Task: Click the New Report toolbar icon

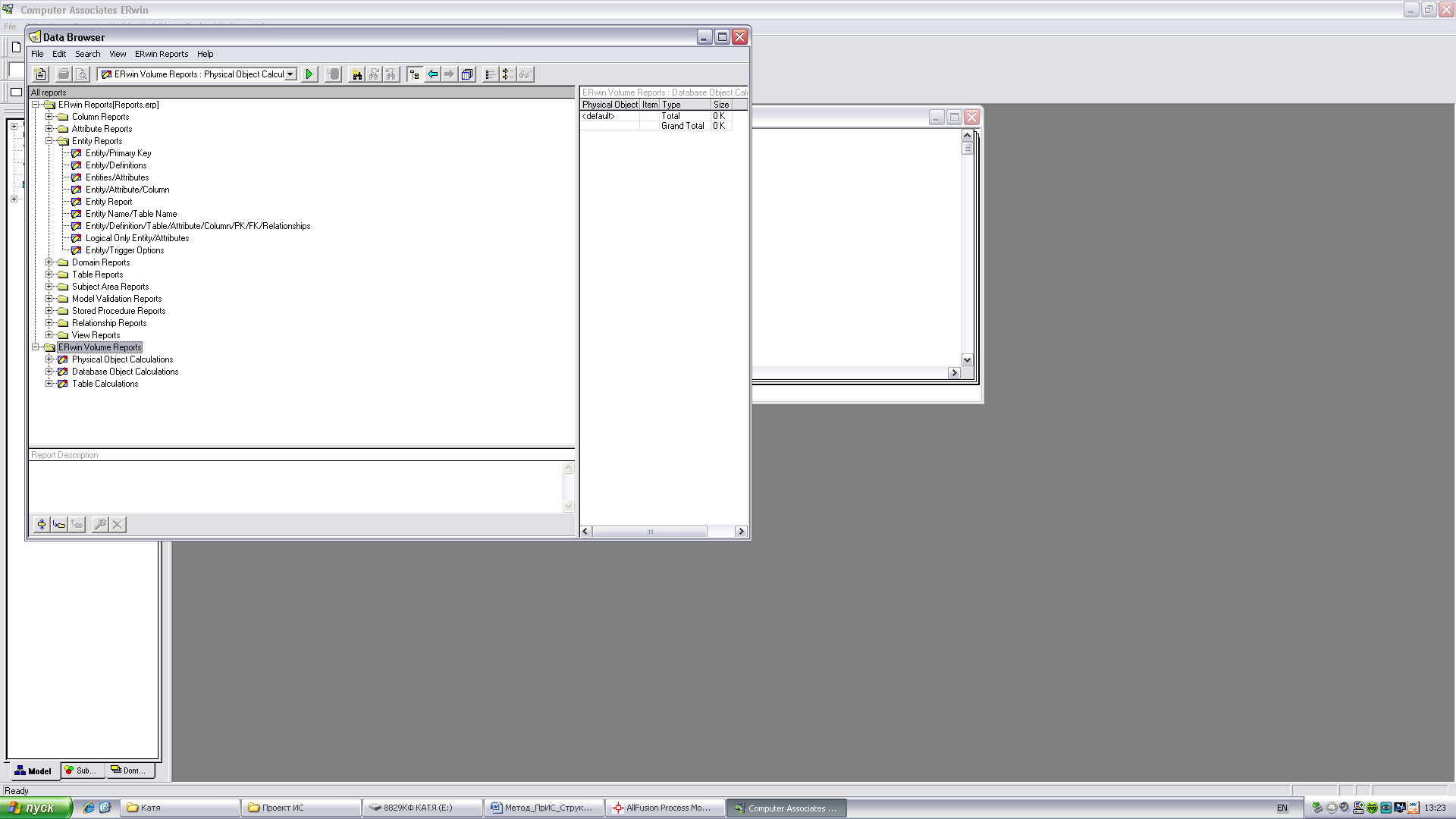Action: 41,74
